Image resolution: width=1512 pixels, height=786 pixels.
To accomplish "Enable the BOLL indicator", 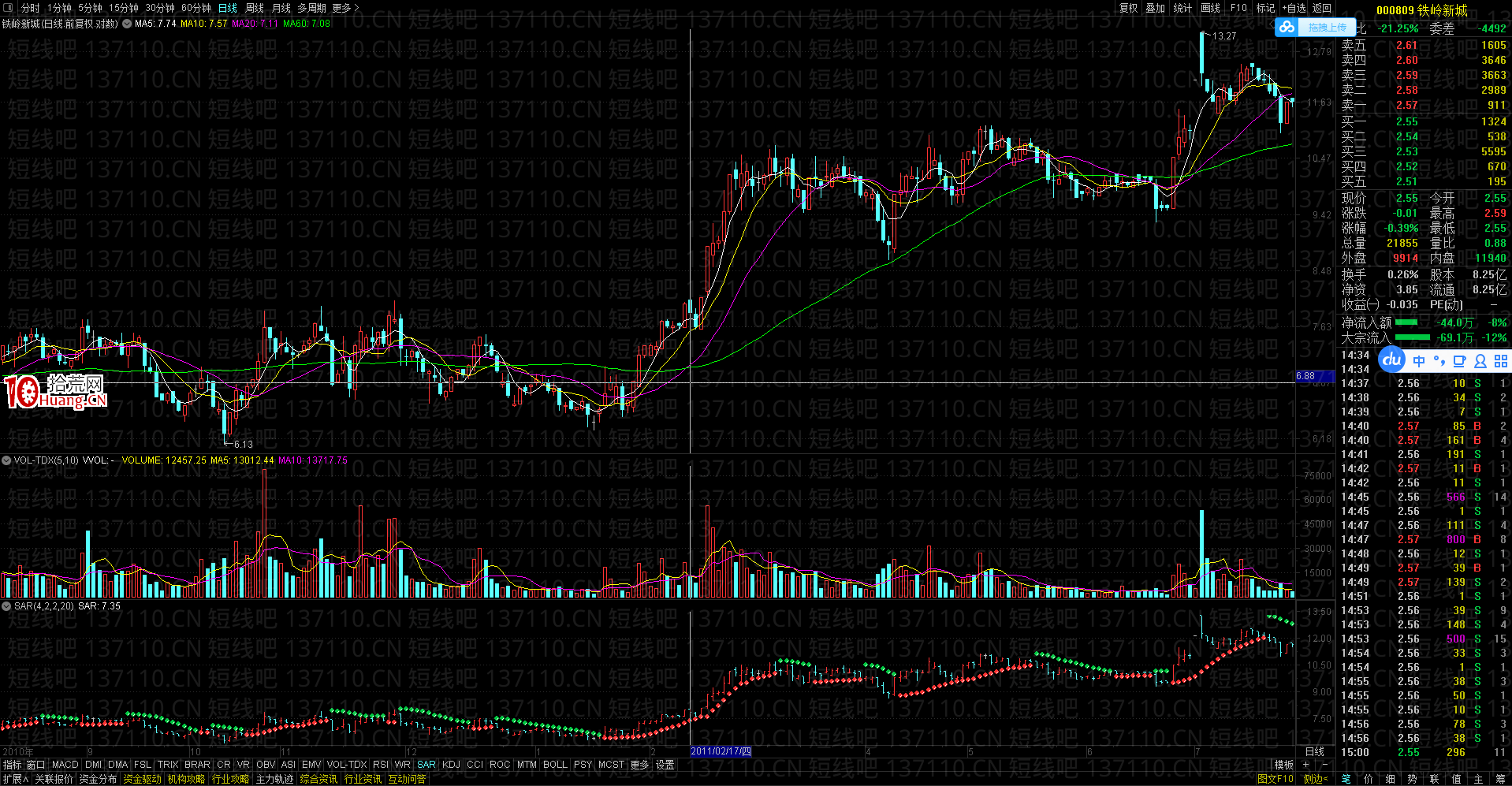I will tap(555, 765).
